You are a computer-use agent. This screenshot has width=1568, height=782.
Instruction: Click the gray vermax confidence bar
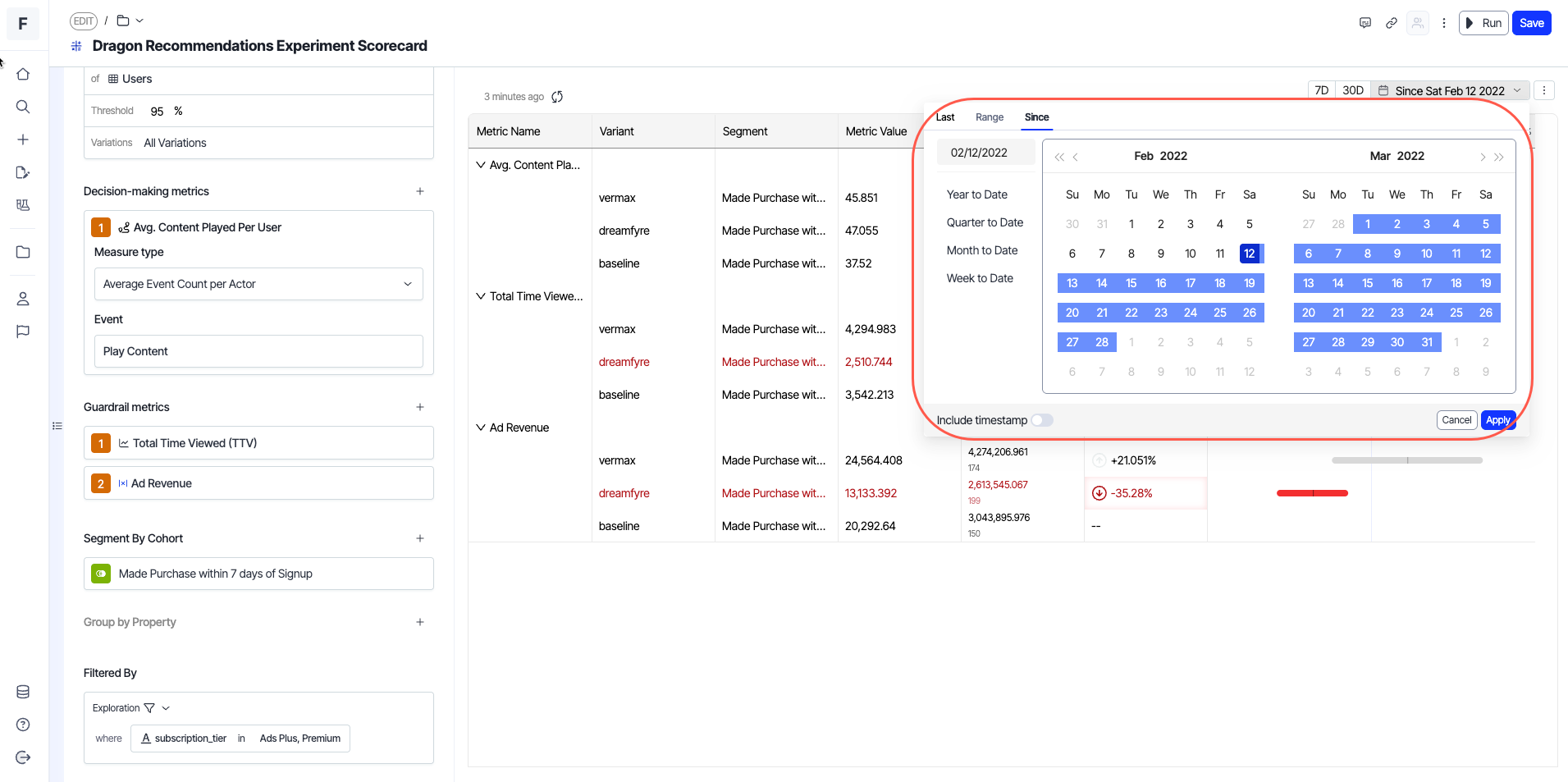(x=1407, y=460)
